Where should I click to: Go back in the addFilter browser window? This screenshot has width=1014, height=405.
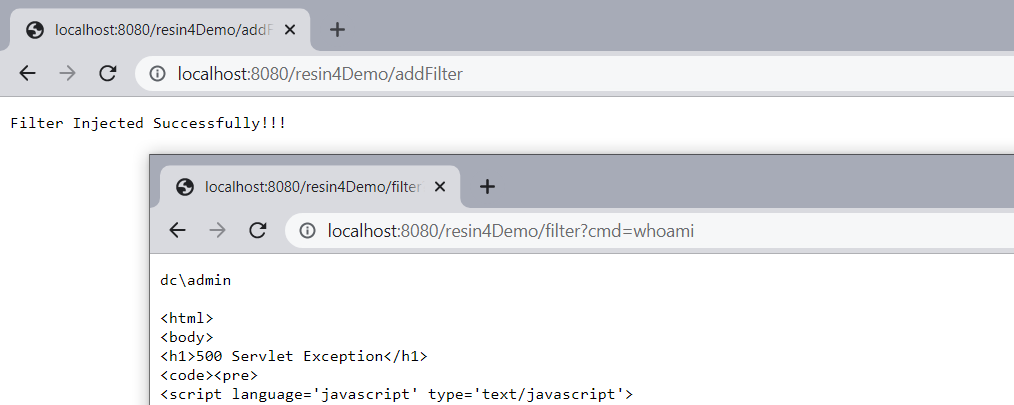pyautogui.click(x=27, y=73)
